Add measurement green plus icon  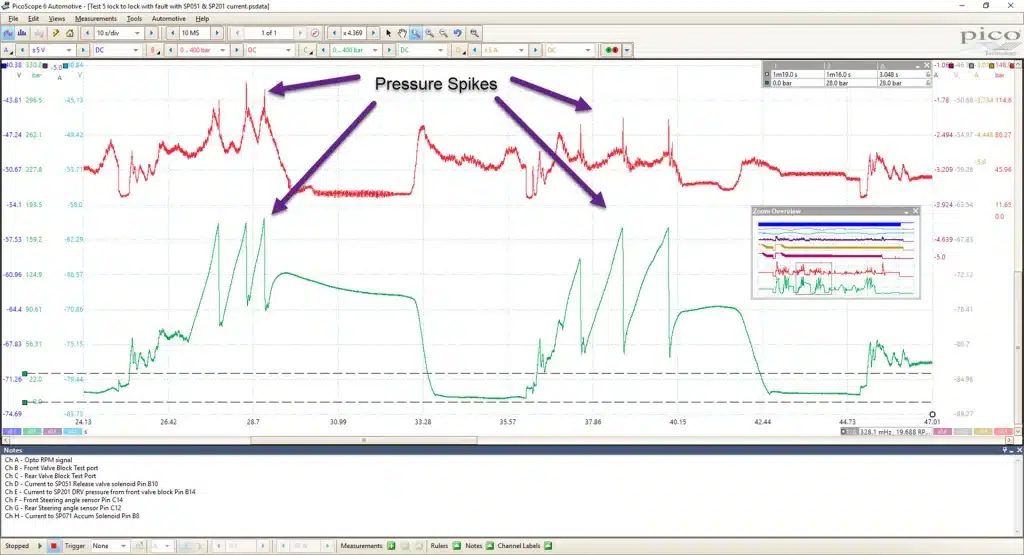(x=391, y=546)
